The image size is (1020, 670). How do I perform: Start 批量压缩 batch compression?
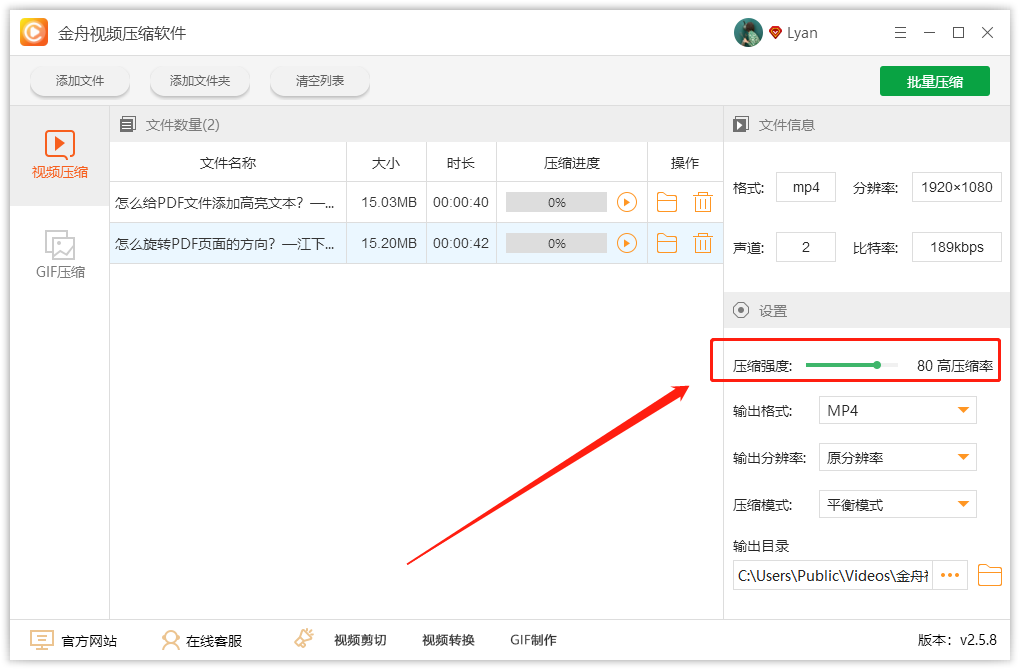point(935,81)
